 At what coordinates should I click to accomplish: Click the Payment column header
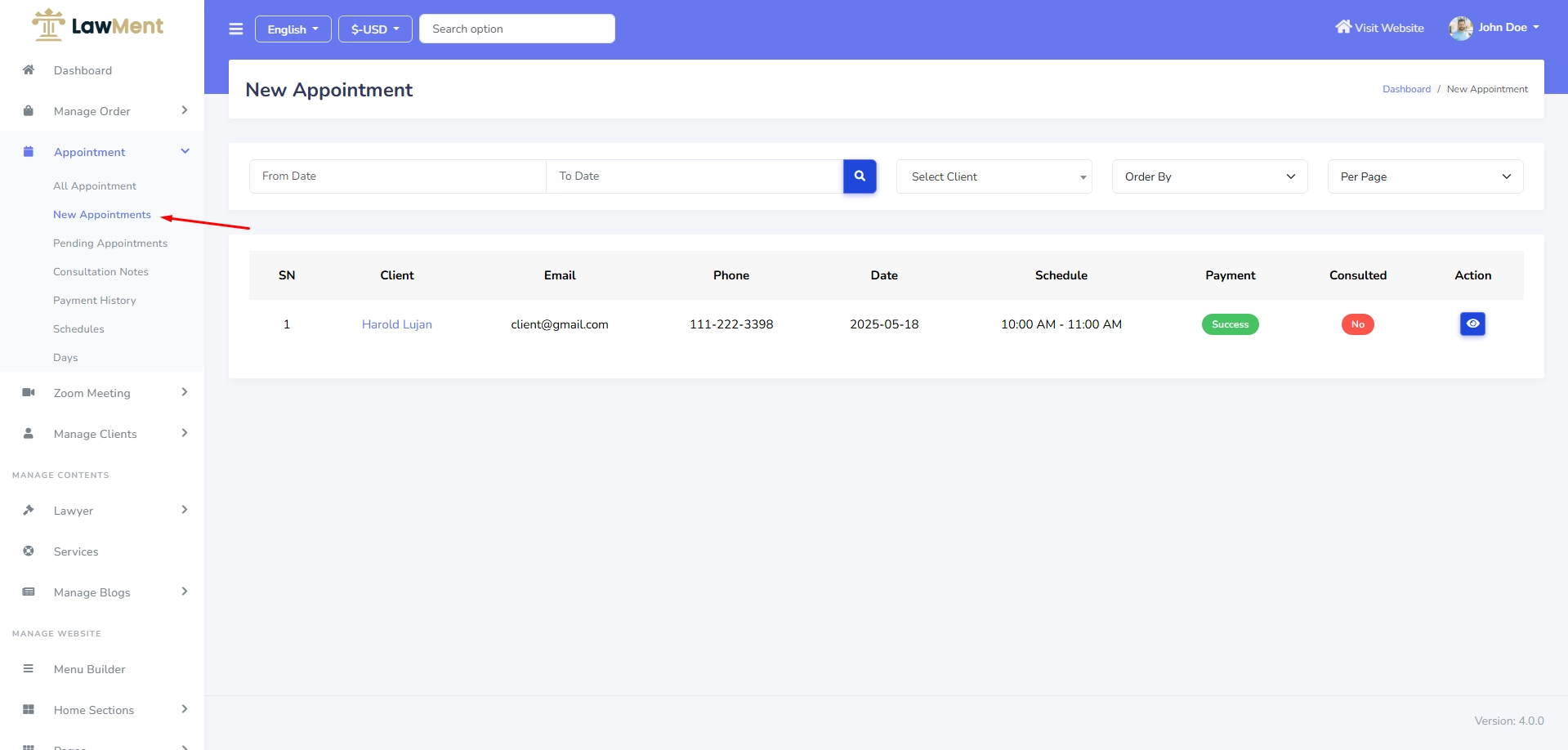tap(1231, 275)
